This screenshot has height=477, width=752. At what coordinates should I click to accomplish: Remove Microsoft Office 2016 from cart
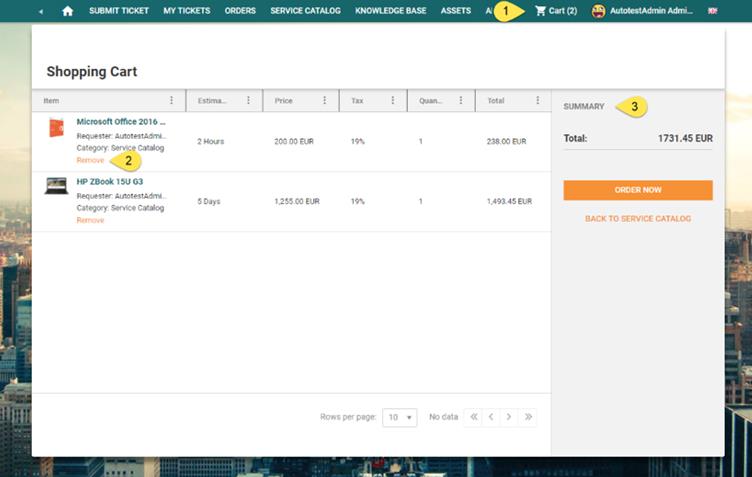90,160
